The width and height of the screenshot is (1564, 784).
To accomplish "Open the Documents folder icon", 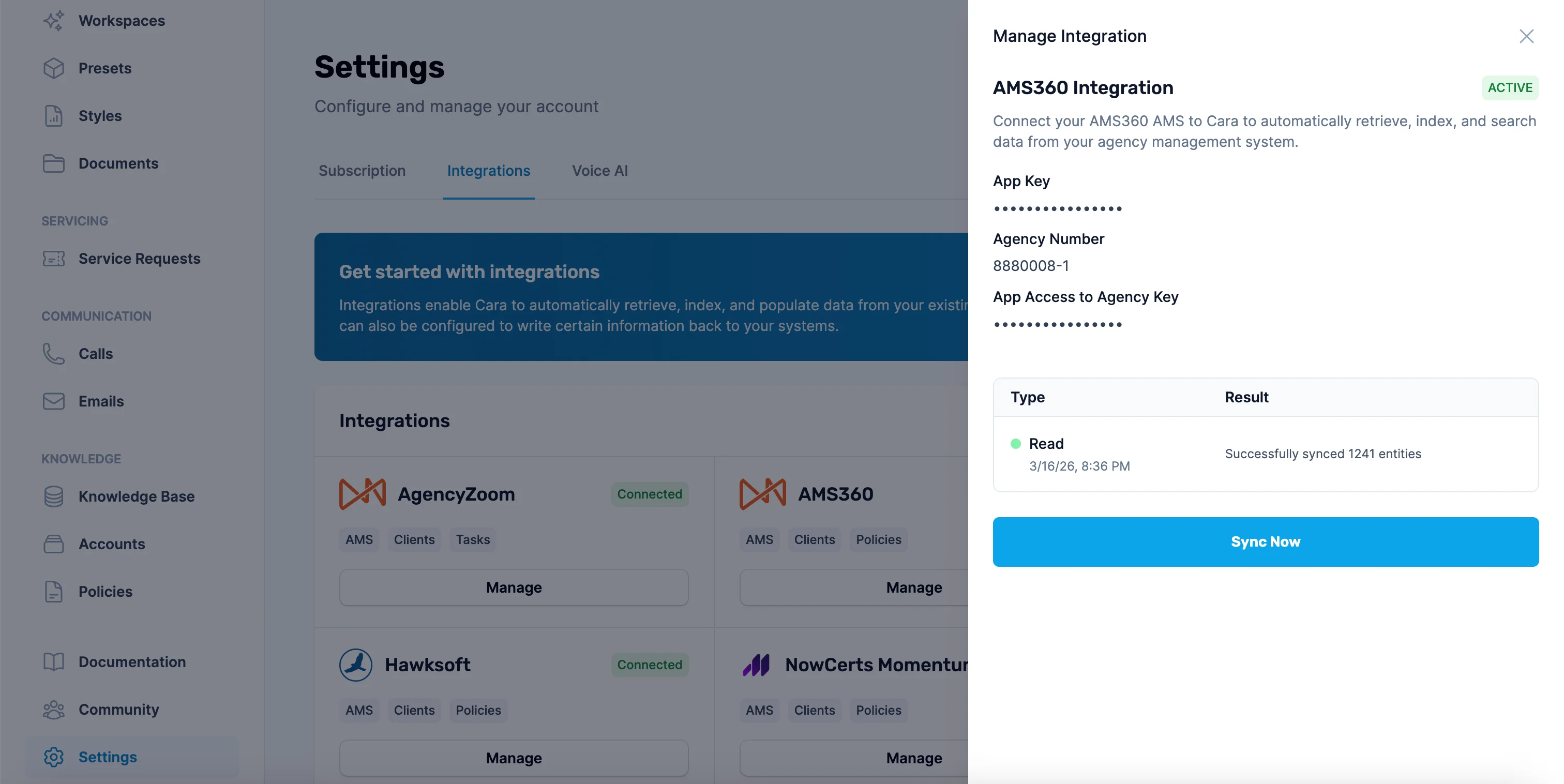I will pos(53,163).
